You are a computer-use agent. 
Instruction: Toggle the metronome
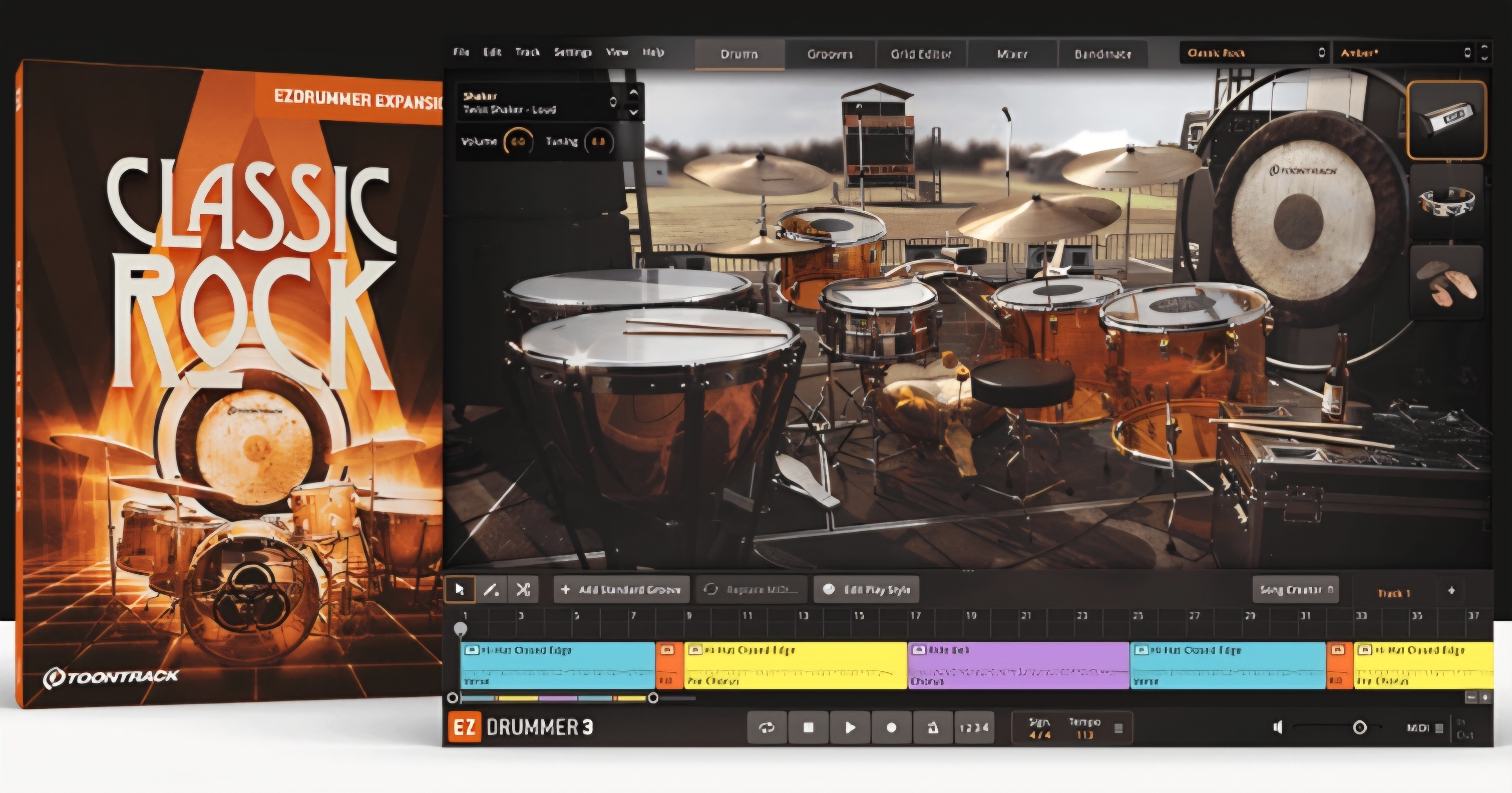(932, 727)
